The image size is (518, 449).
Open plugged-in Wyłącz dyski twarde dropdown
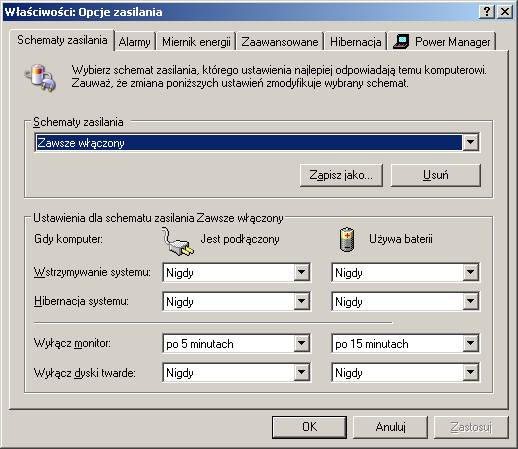click(237, 373)
